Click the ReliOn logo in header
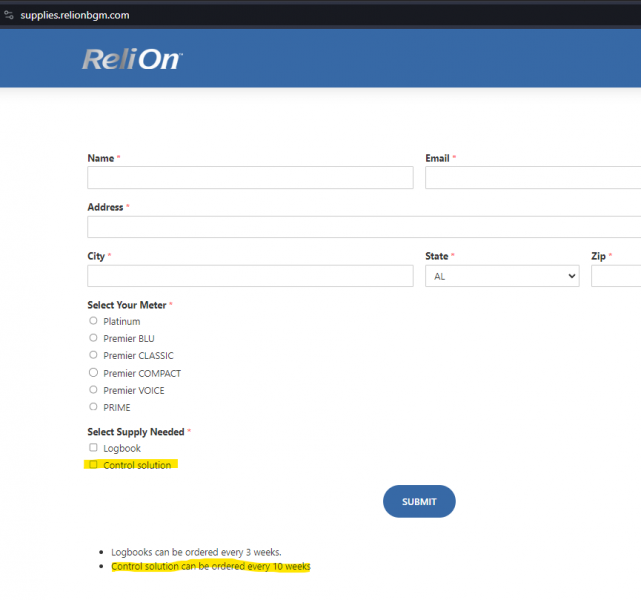 [x=132, y=59]
